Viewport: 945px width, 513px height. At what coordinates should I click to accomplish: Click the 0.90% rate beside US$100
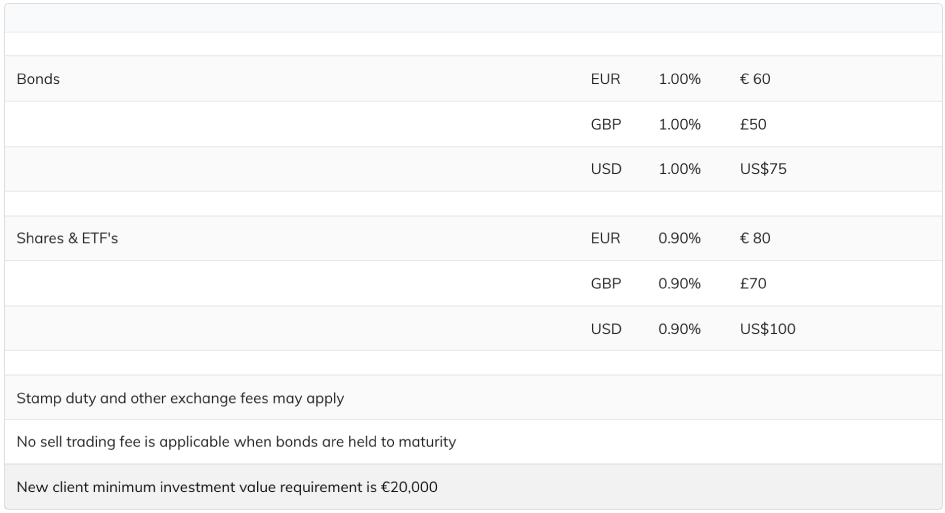(679, 329)
